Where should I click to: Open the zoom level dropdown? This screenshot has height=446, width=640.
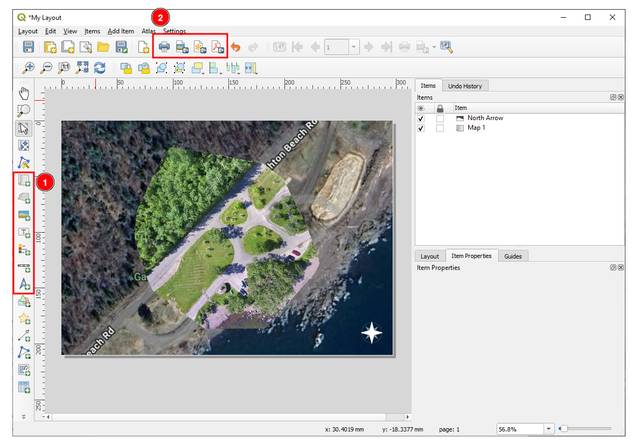[x=549, y=428]
